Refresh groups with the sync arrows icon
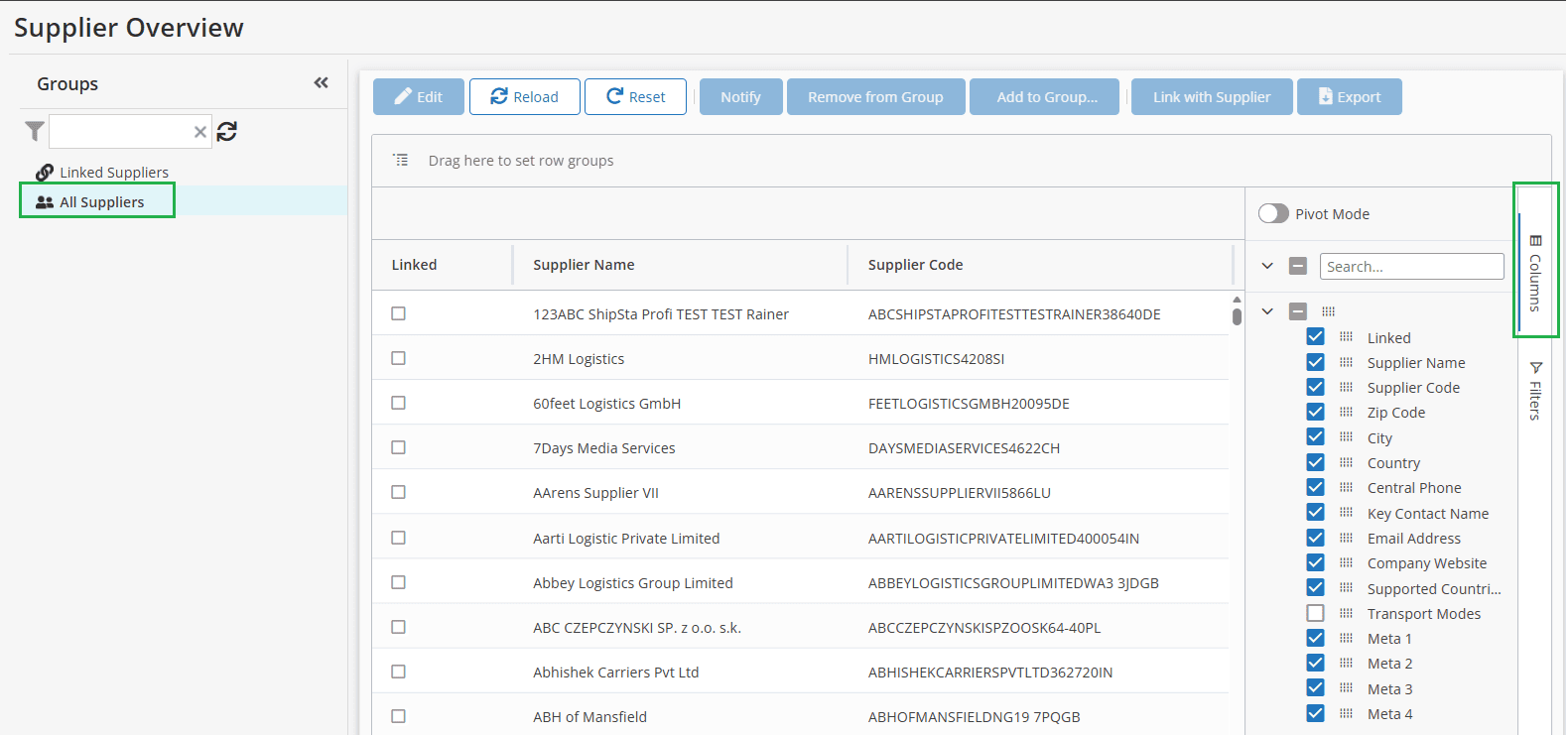Screen dimensions: 1568x735 227,131
